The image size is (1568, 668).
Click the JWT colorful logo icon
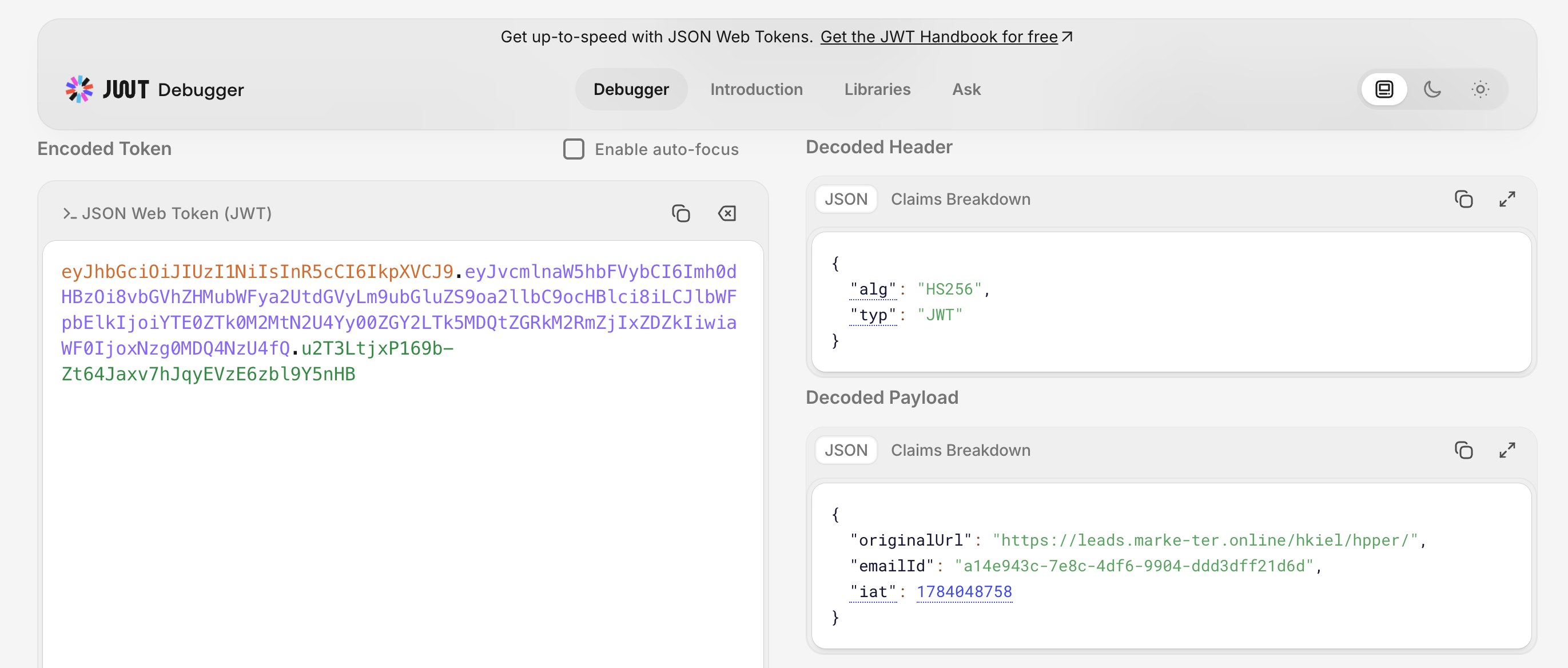tap(79, 90)
